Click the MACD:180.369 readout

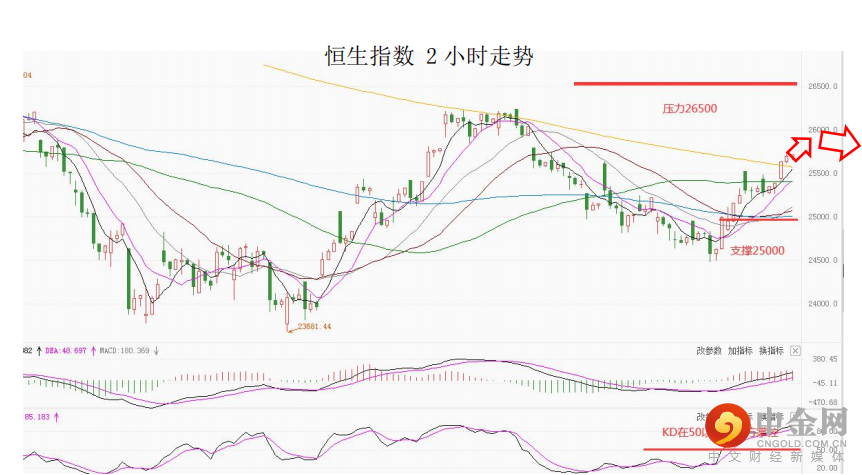[x=124, y=351]
